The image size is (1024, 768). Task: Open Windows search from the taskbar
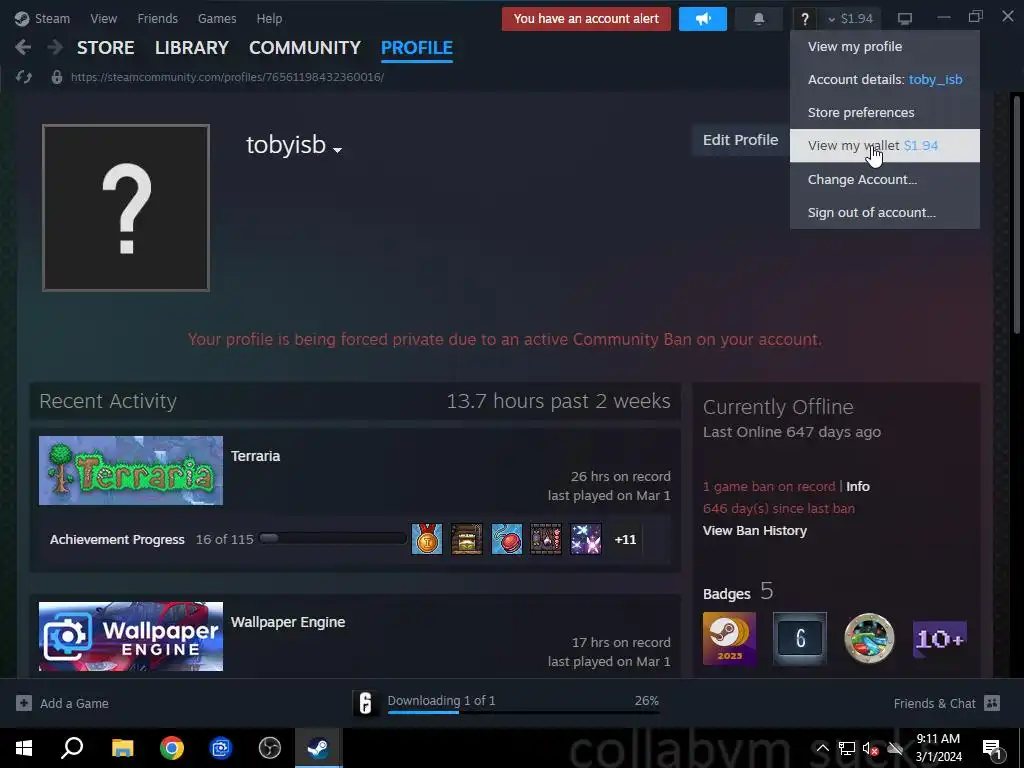(x=72, y=748)
